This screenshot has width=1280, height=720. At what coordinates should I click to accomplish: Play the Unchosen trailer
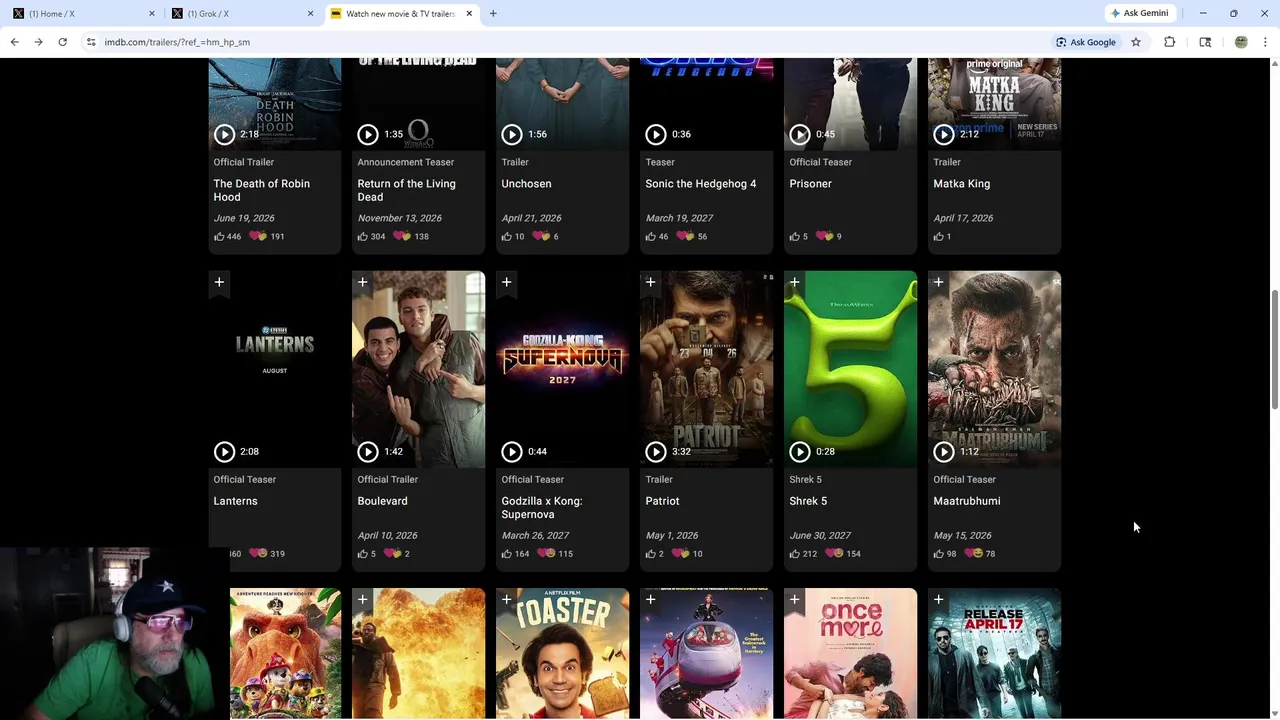(512, 134)
